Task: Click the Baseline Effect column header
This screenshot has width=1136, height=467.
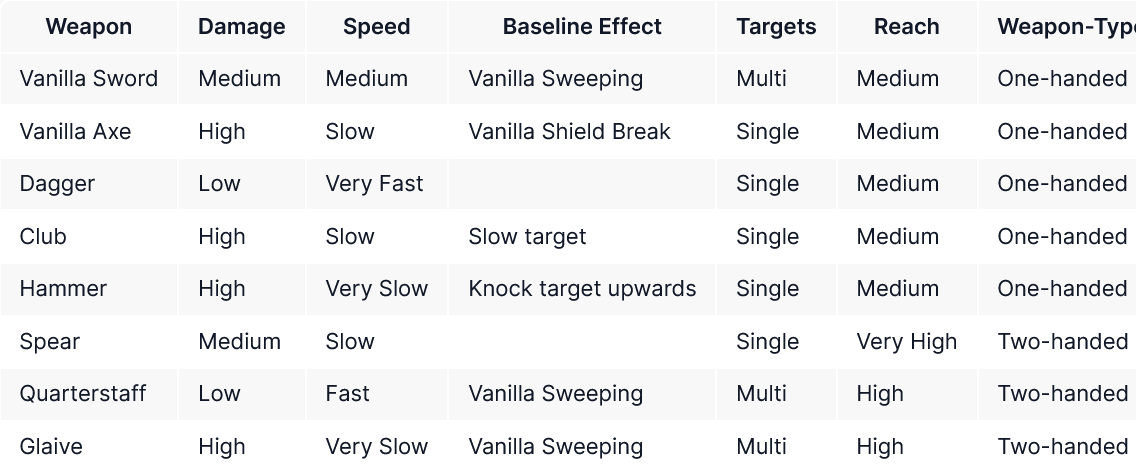Action: (582, 27)
